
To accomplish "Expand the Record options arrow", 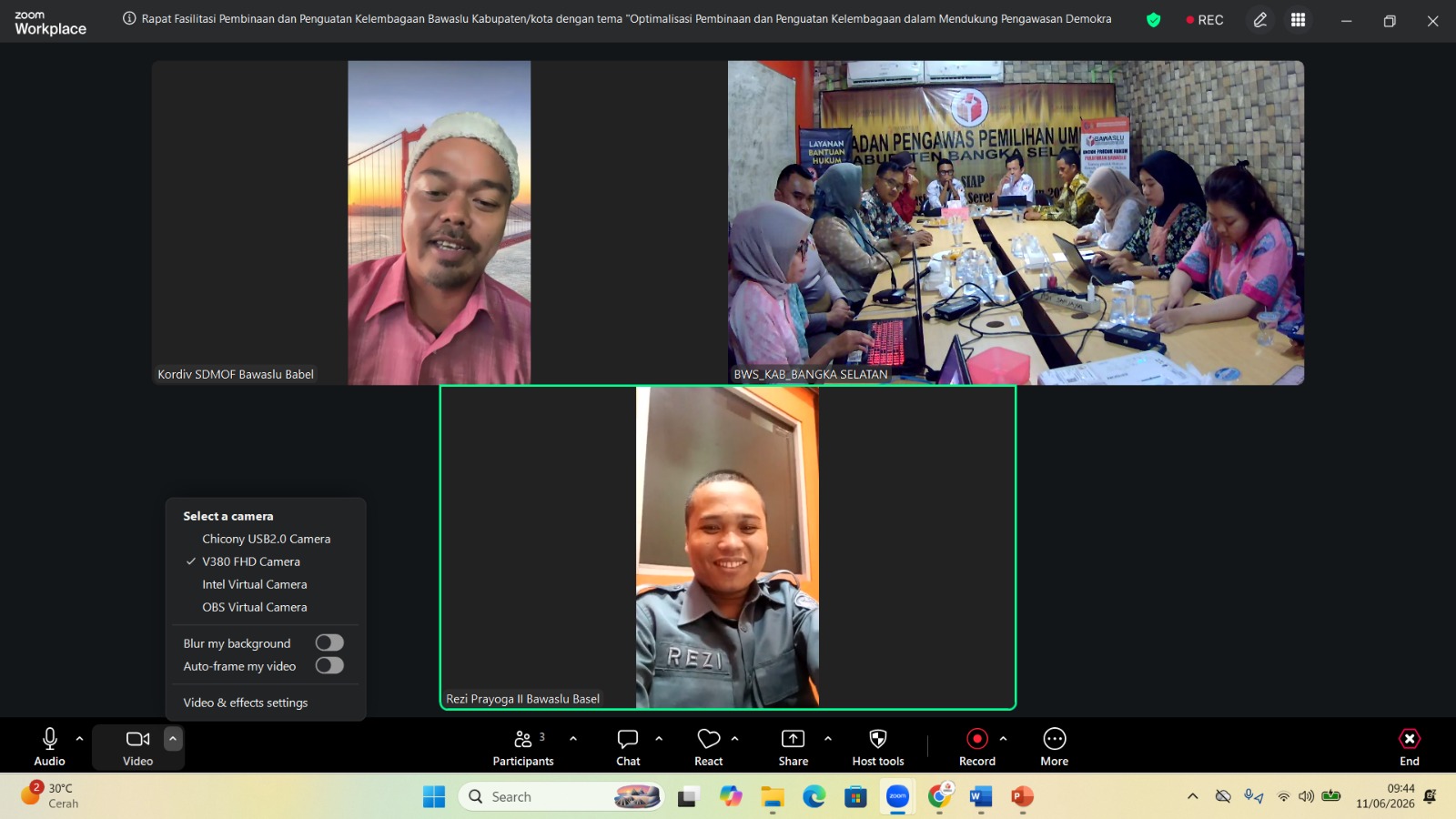I will tap(1004, 739).
